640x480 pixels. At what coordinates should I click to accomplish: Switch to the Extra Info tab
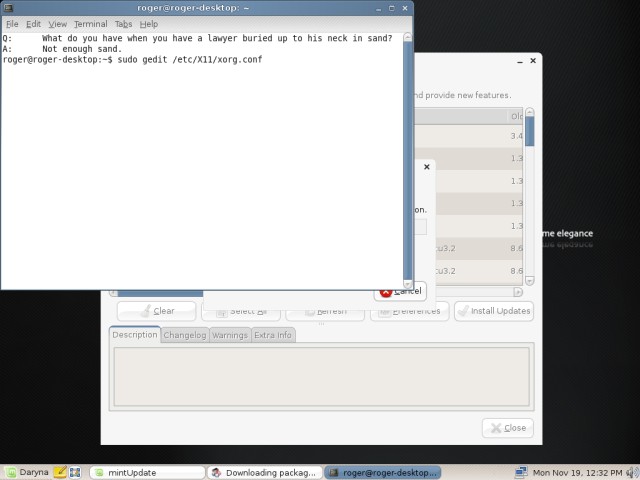point(273,336)
